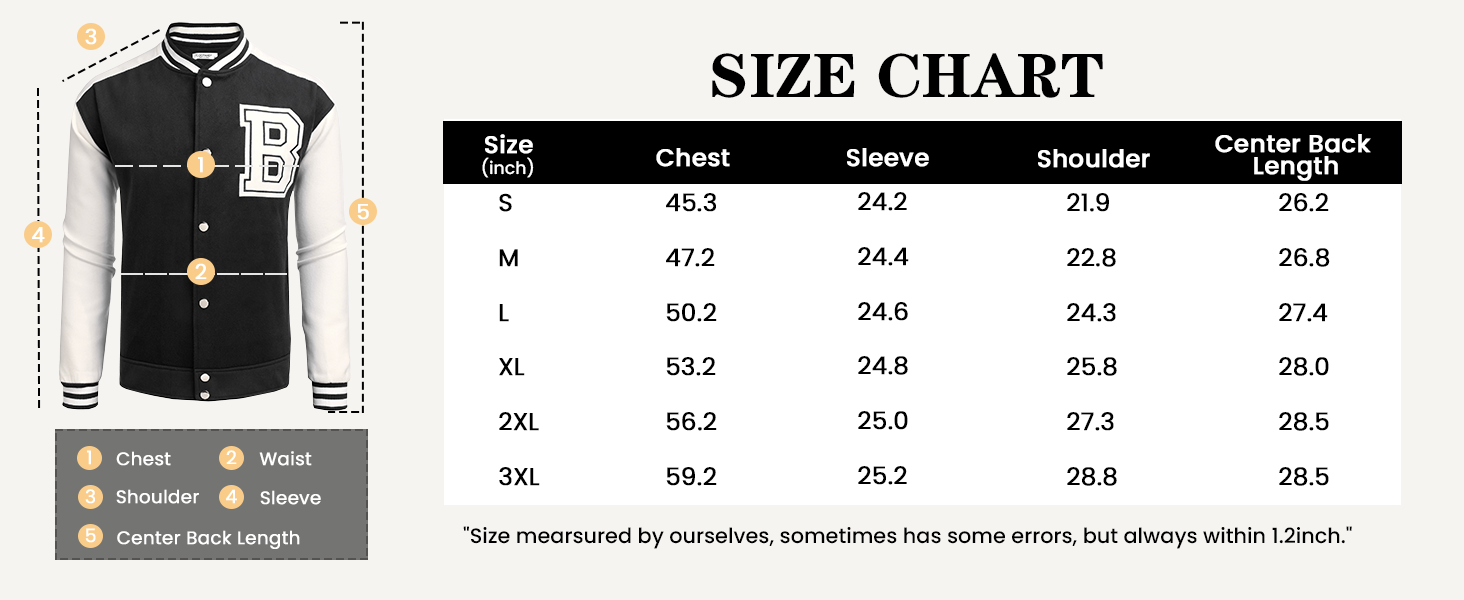
Task: Click the 2XL chest value 56.2
Action: click(x=691, y=422)
